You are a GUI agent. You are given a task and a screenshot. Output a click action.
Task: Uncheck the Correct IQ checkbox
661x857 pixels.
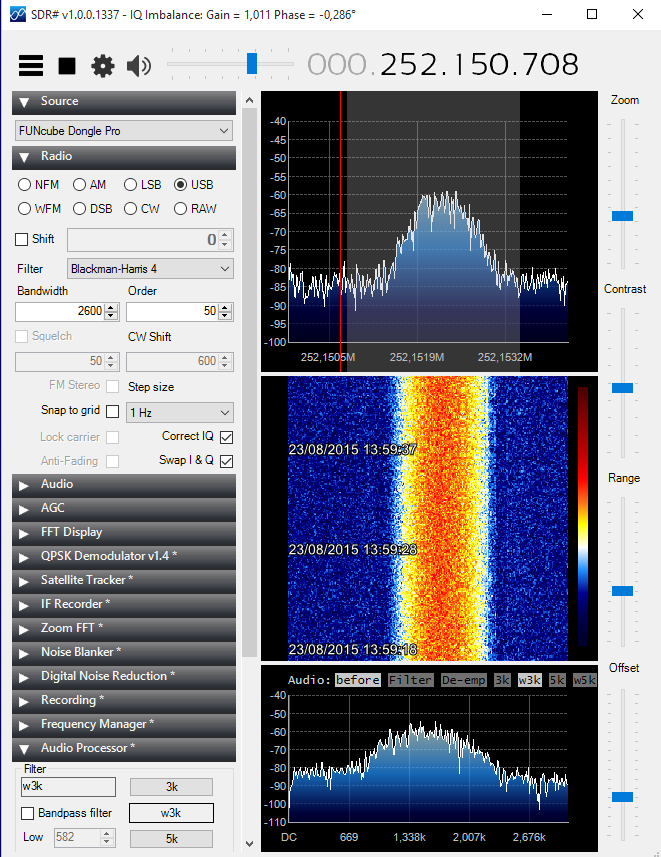click(226, 437)
